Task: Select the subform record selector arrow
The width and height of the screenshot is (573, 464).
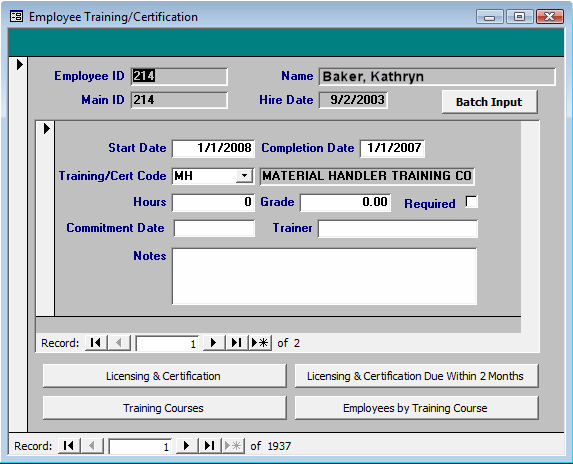Action: (x=46, y=129)
